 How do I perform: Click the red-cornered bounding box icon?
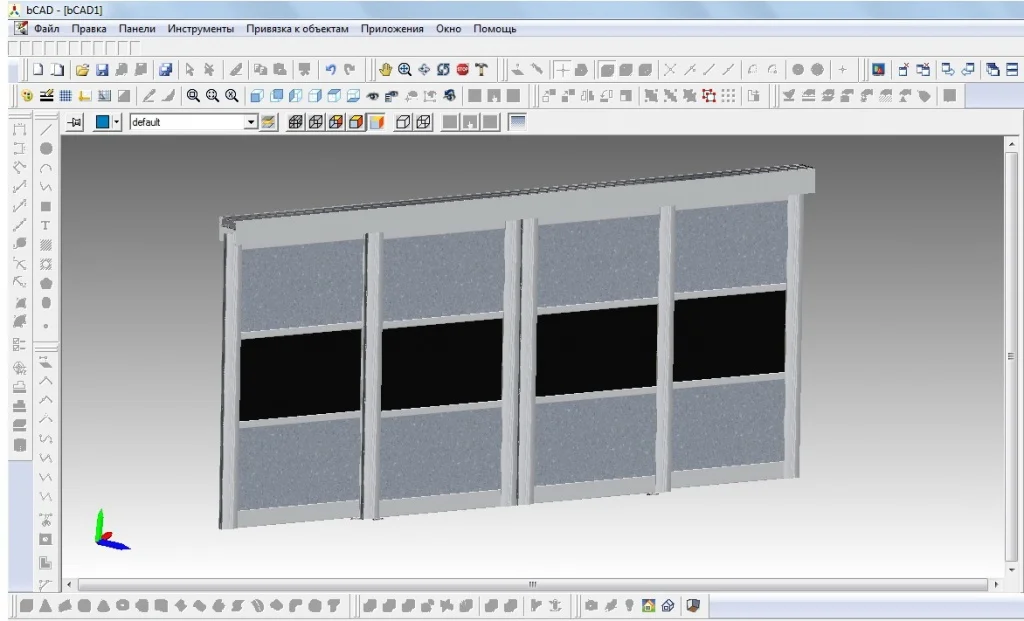point(709,96)
